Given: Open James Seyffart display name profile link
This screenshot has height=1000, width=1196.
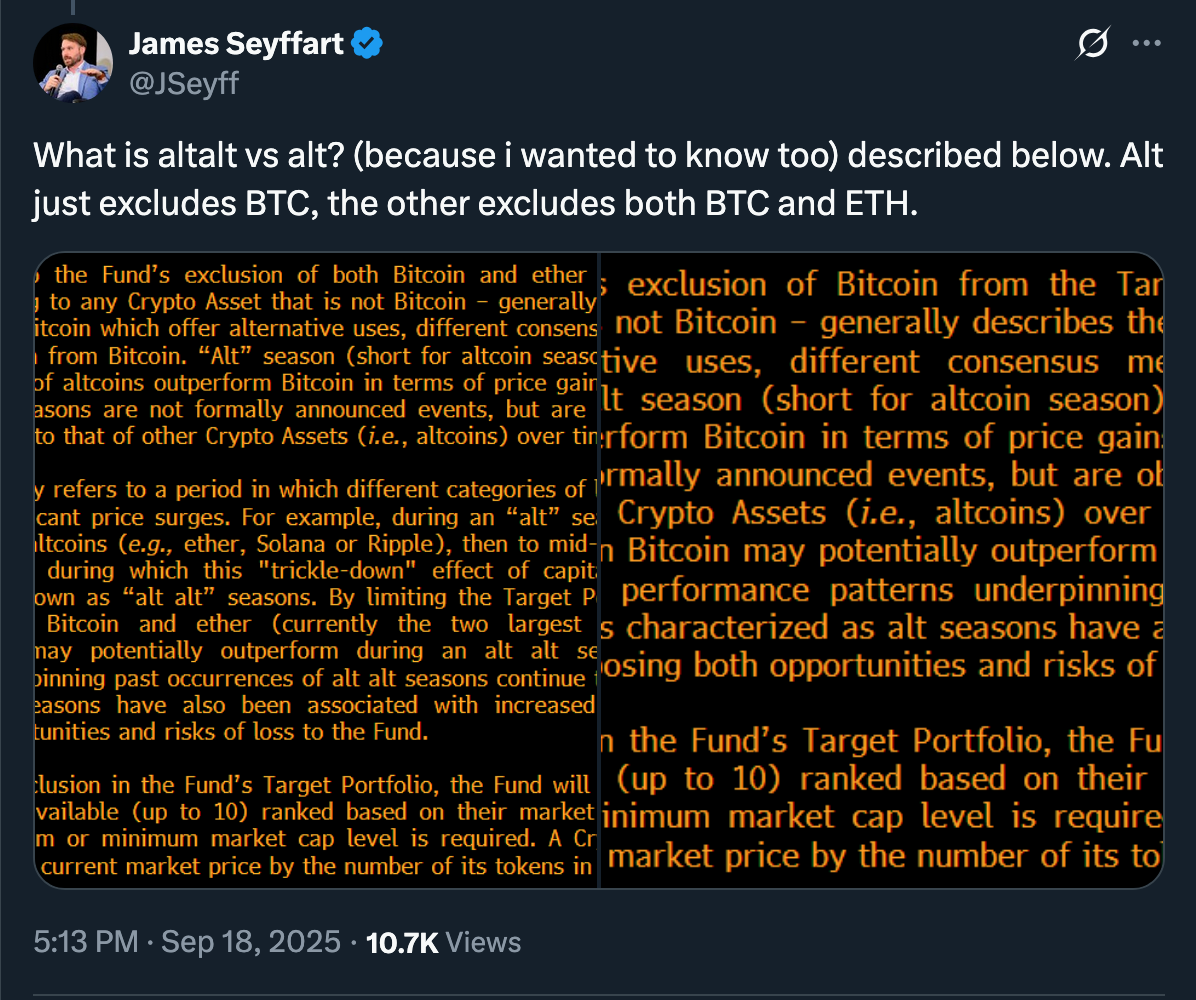Looking at the screenshot, I should (236, 43).
